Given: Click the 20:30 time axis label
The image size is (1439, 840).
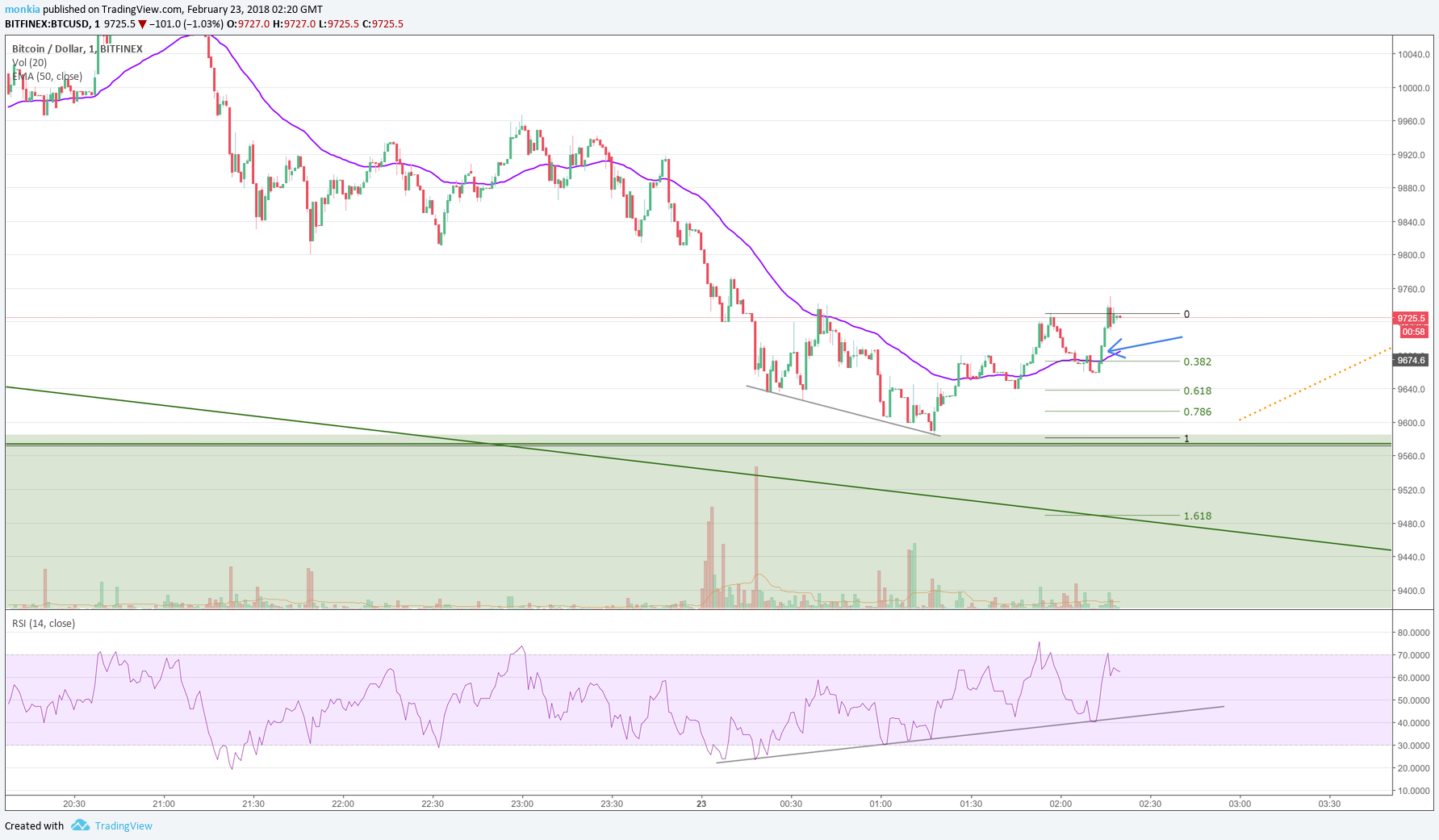Looking at the screenshot, I should (x=74, y=804).
